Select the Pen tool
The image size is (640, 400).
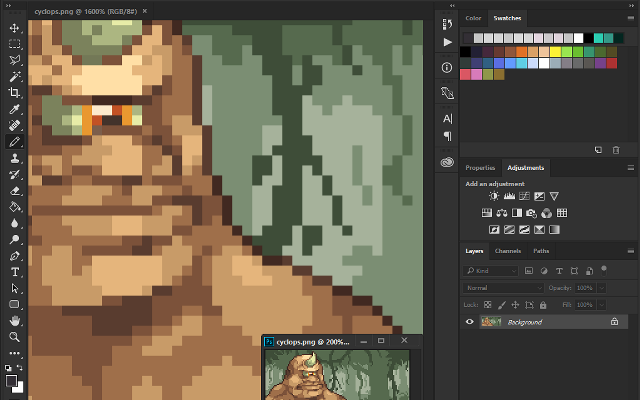(14, 256)
